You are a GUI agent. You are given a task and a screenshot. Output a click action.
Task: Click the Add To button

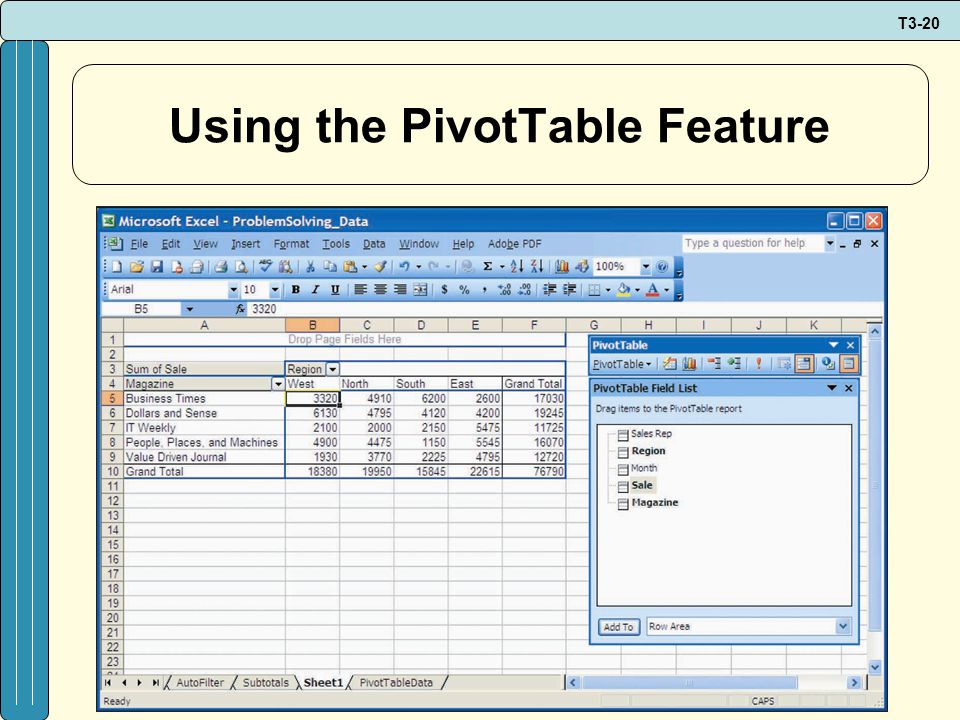pos(618,626)
